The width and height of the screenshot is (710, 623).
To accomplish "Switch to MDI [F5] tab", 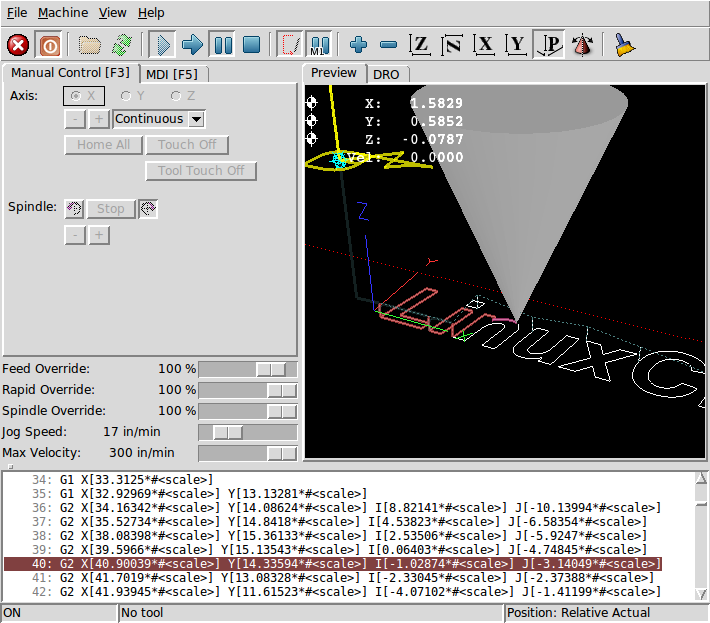I will [x=172, y=74].
